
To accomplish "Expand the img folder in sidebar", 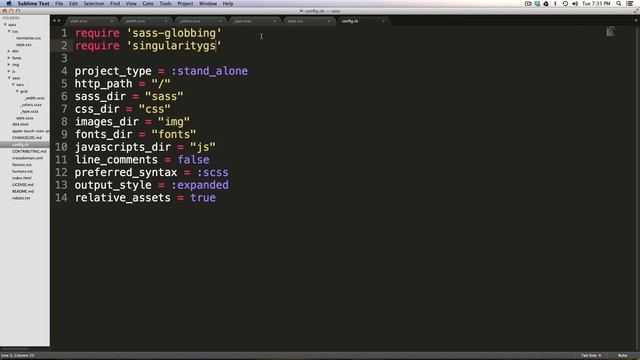I will [x=9, y=64].
